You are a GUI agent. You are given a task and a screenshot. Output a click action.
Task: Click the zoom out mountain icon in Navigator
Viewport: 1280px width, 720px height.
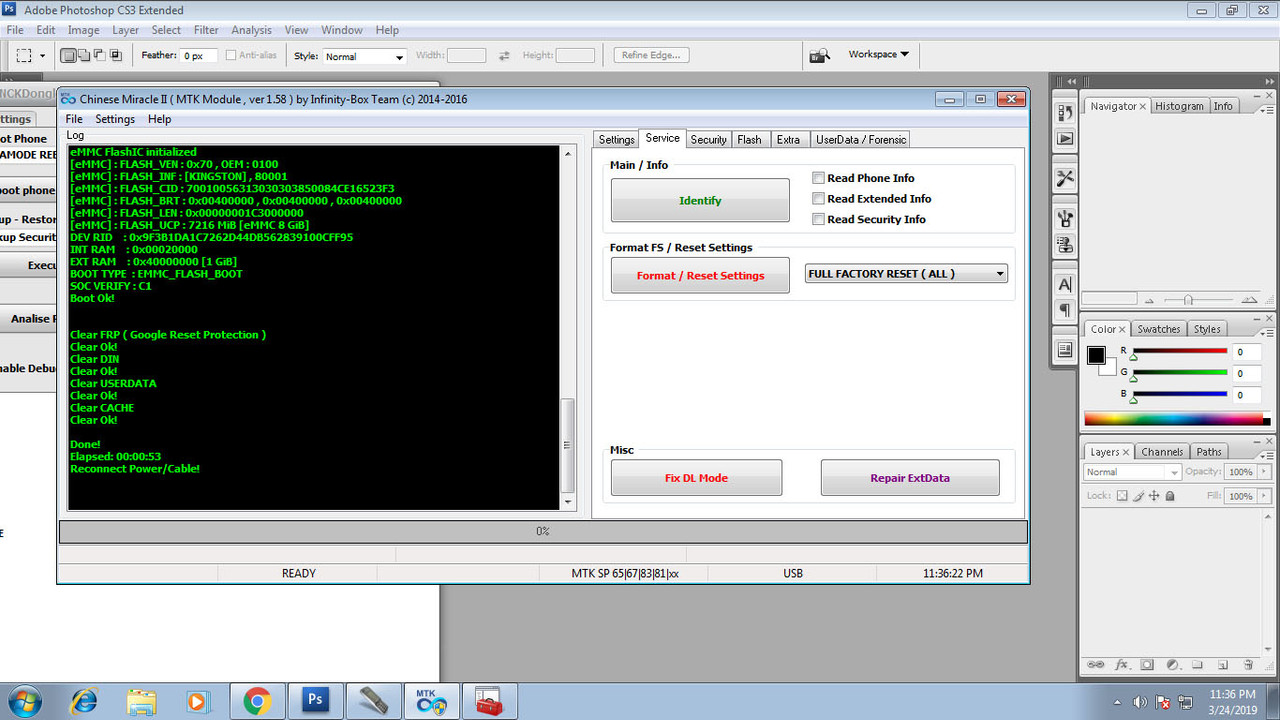coord(1149,300)
